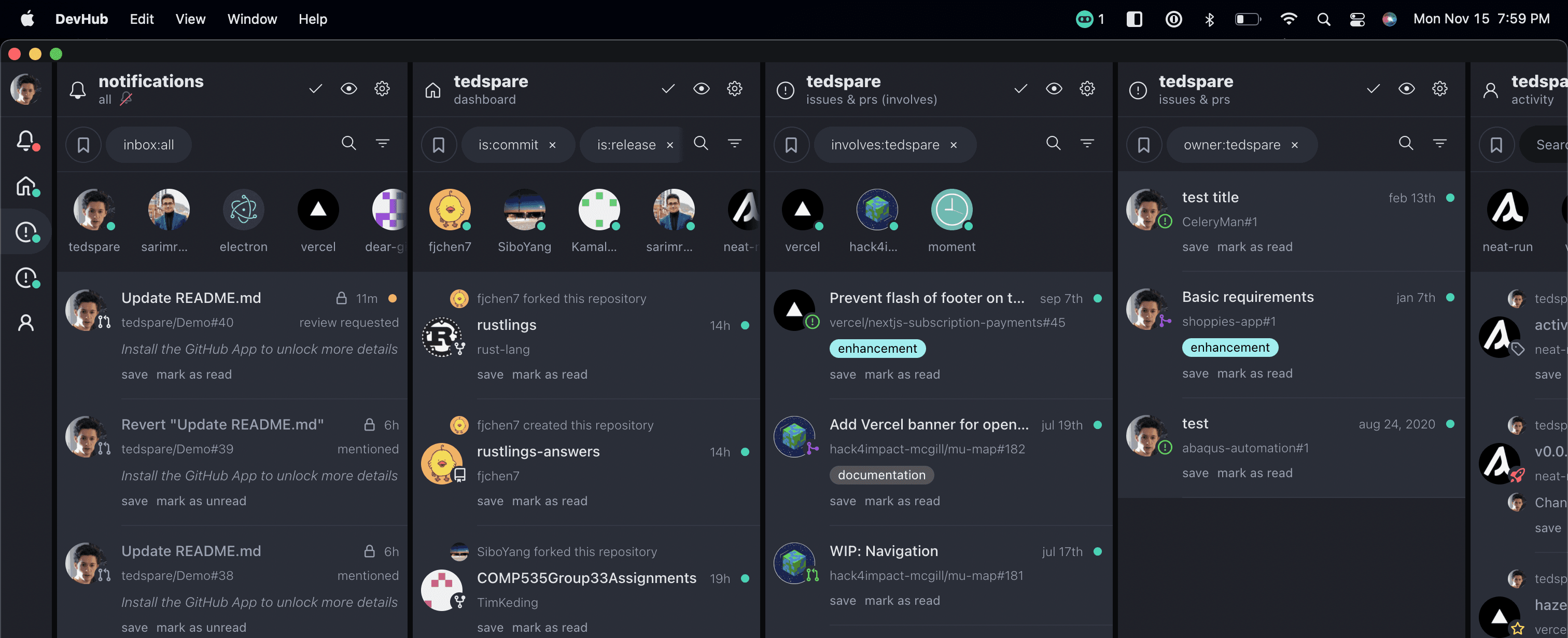The image size is (1568, 638).
Task: Click the filter icon on tedspare dashboard
Action: (734, 143)
